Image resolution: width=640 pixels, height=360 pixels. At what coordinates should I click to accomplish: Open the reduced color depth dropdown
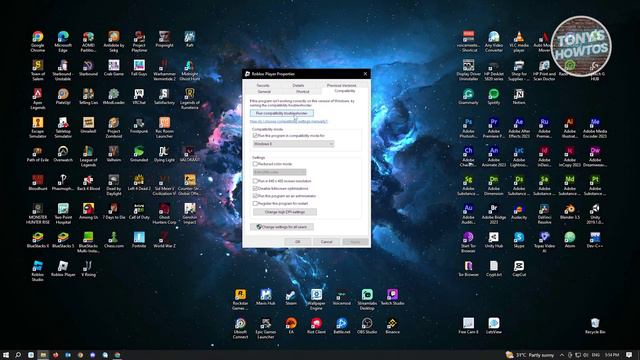coord(280,172)
